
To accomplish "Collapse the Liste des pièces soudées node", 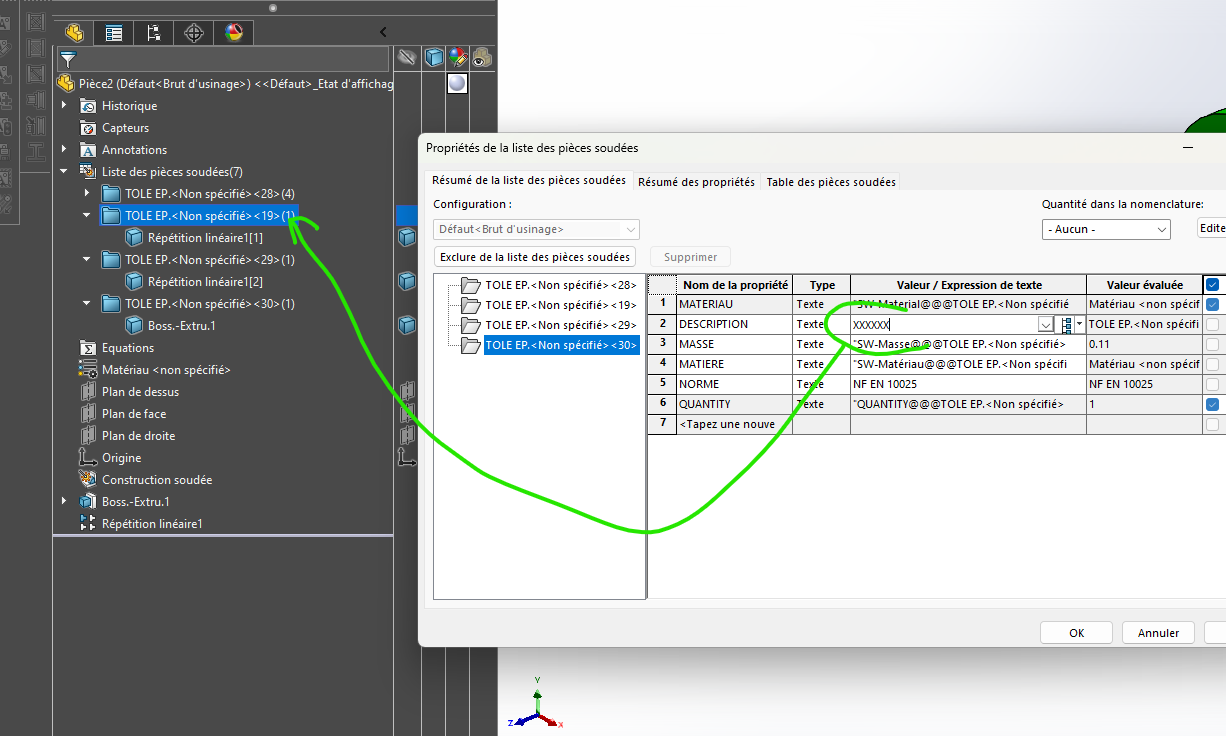I will (65, 172).
